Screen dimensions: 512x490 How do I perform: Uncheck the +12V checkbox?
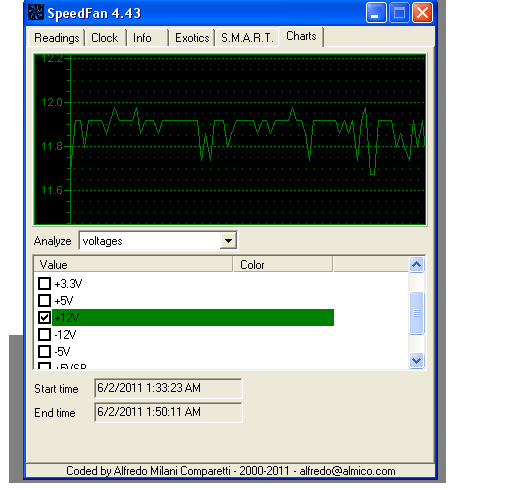44,317
